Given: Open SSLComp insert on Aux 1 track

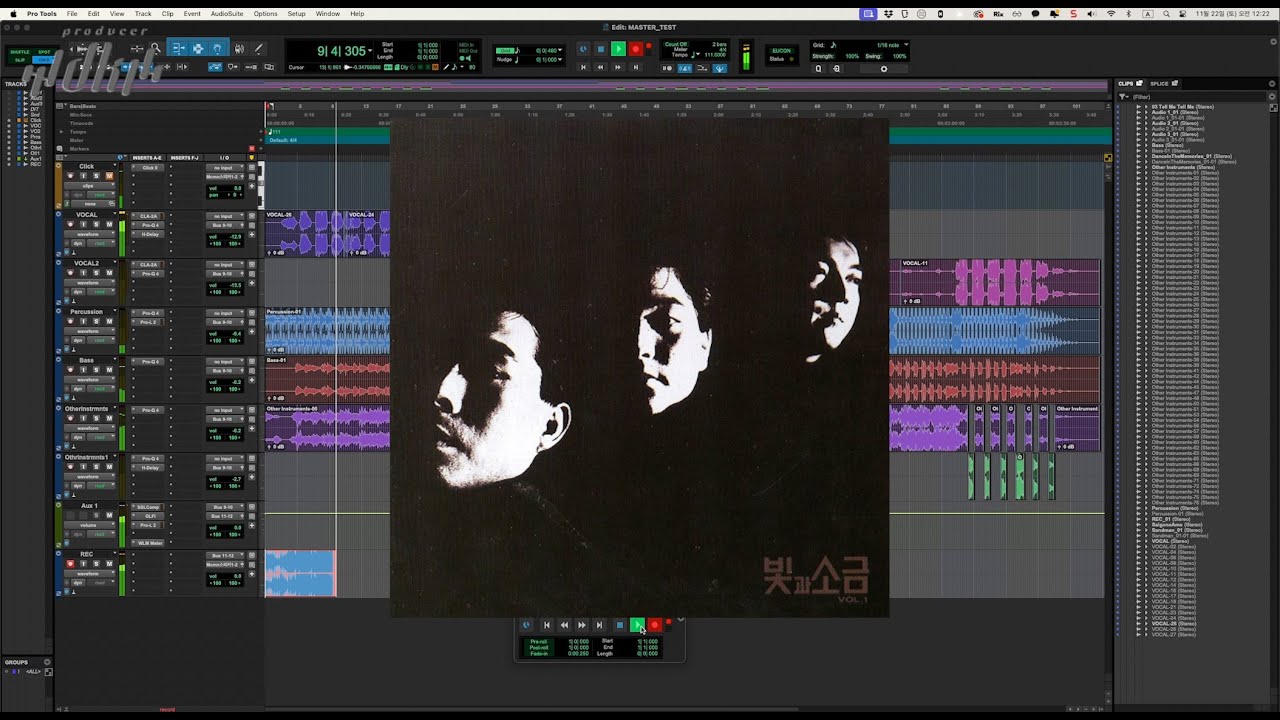Looking at the screenshot, I should (148, 507).
